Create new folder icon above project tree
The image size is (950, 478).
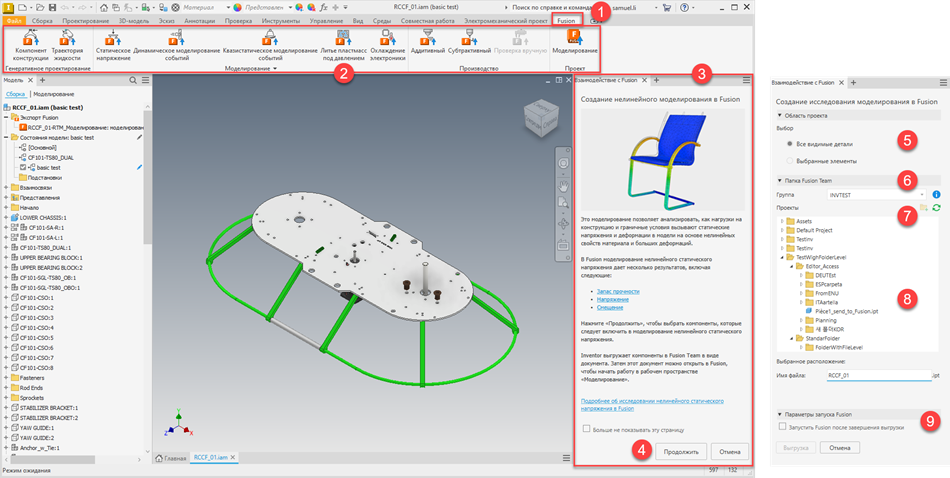923,208
